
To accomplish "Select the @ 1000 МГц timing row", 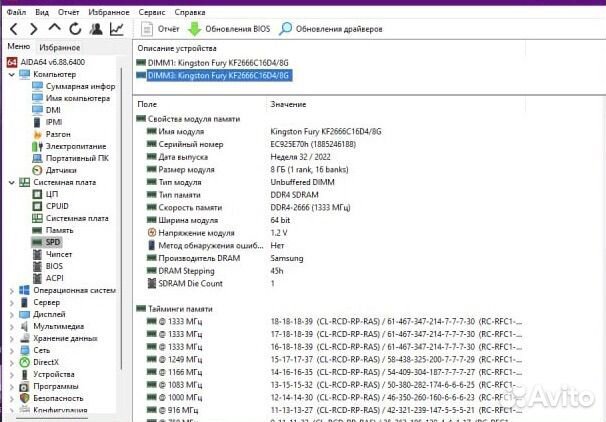I will click(334, 397).
